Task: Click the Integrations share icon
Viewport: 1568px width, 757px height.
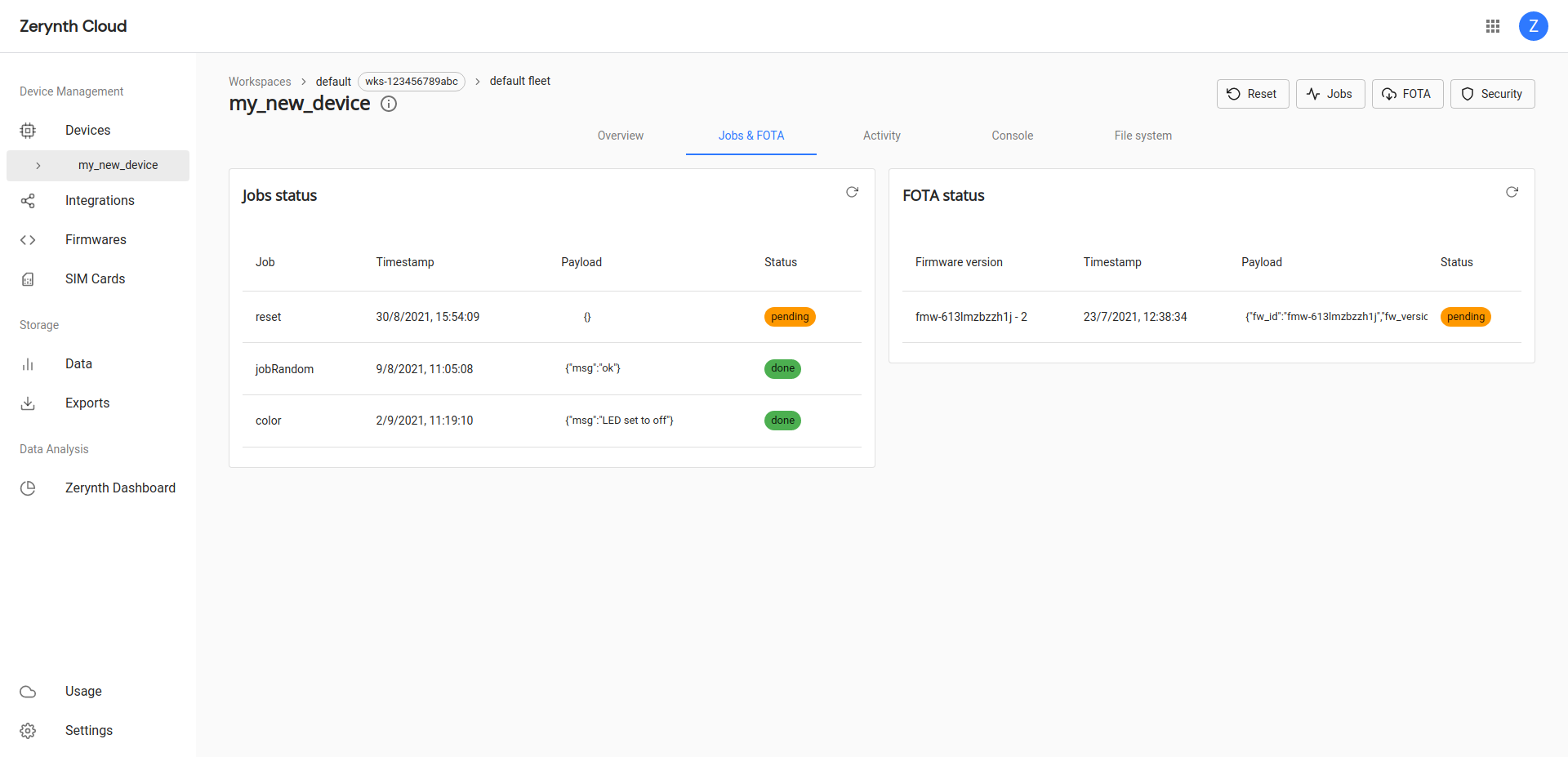Action: 28,201
